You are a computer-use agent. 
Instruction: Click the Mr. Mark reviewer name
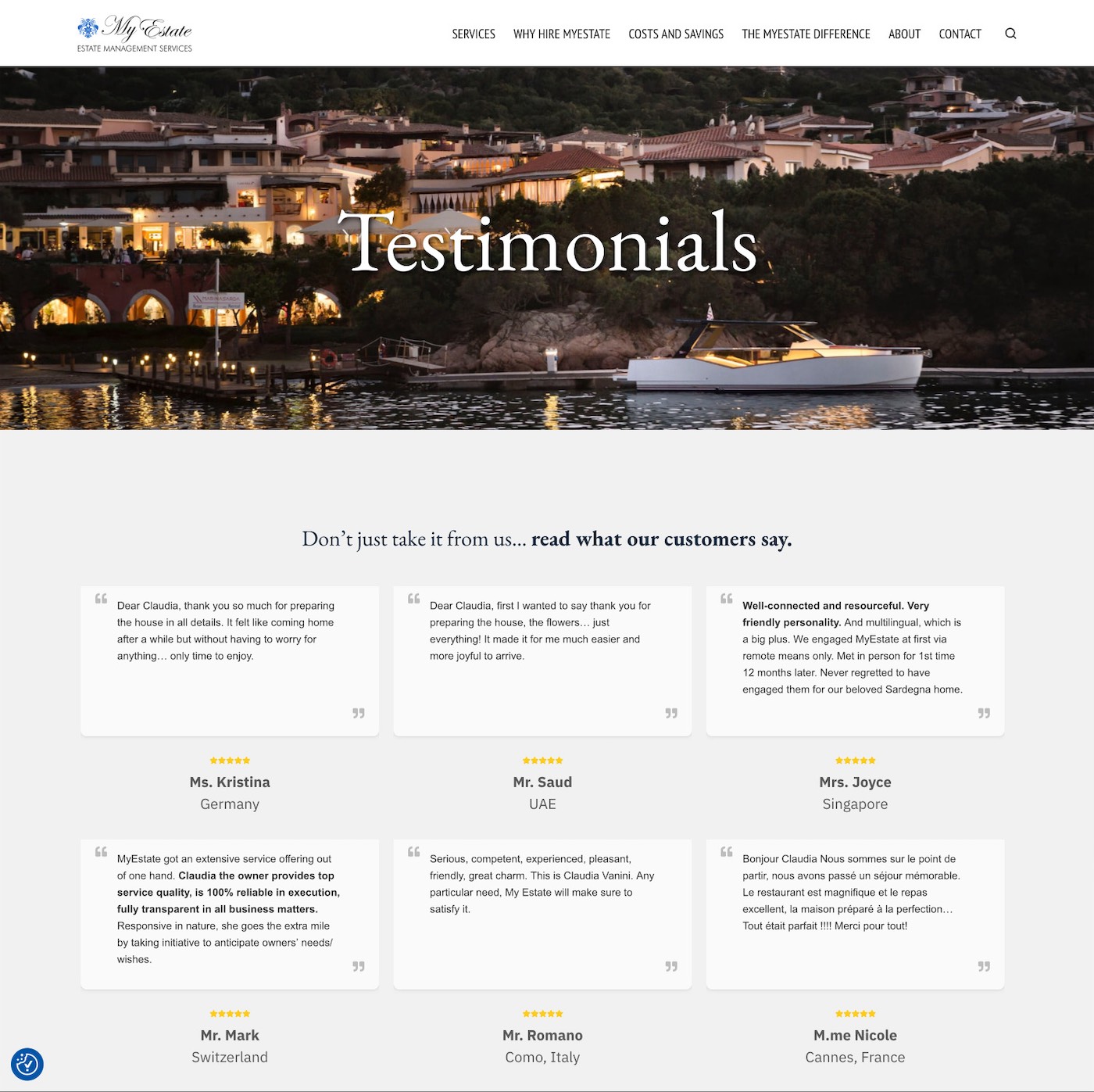[230, 1036]
